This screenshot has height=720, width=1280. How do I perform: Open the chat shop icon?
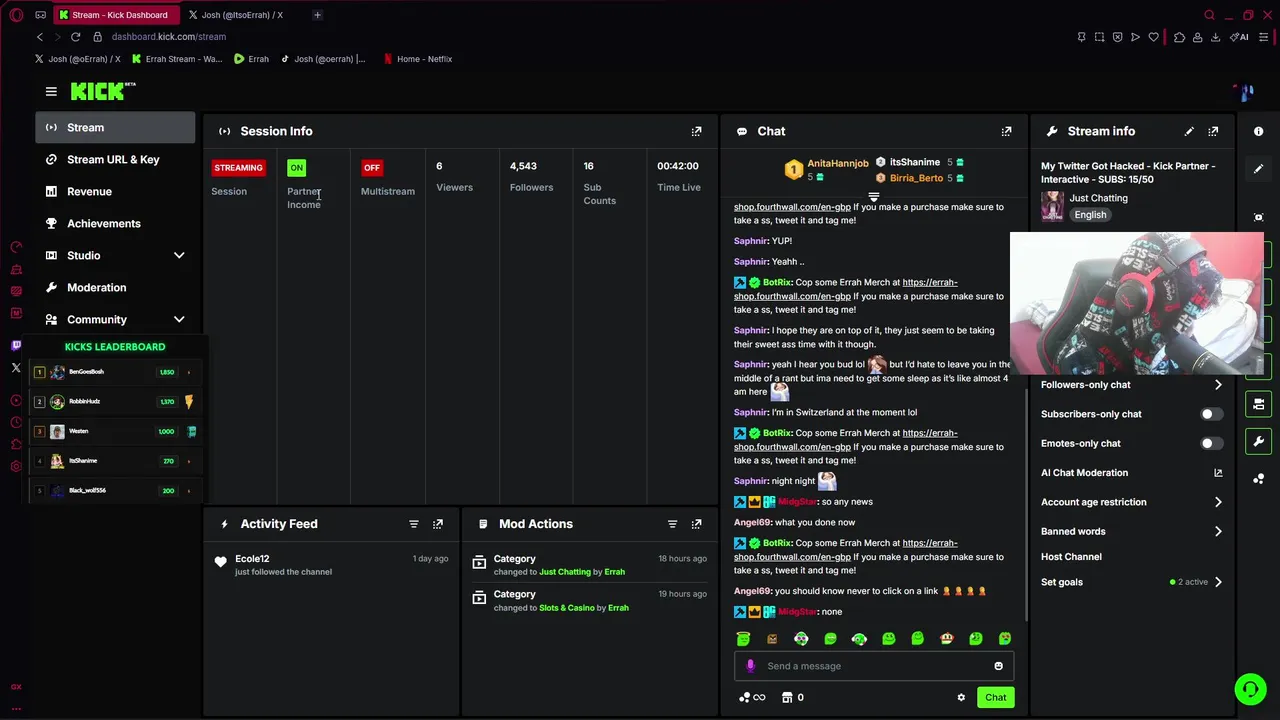(793, 698)
